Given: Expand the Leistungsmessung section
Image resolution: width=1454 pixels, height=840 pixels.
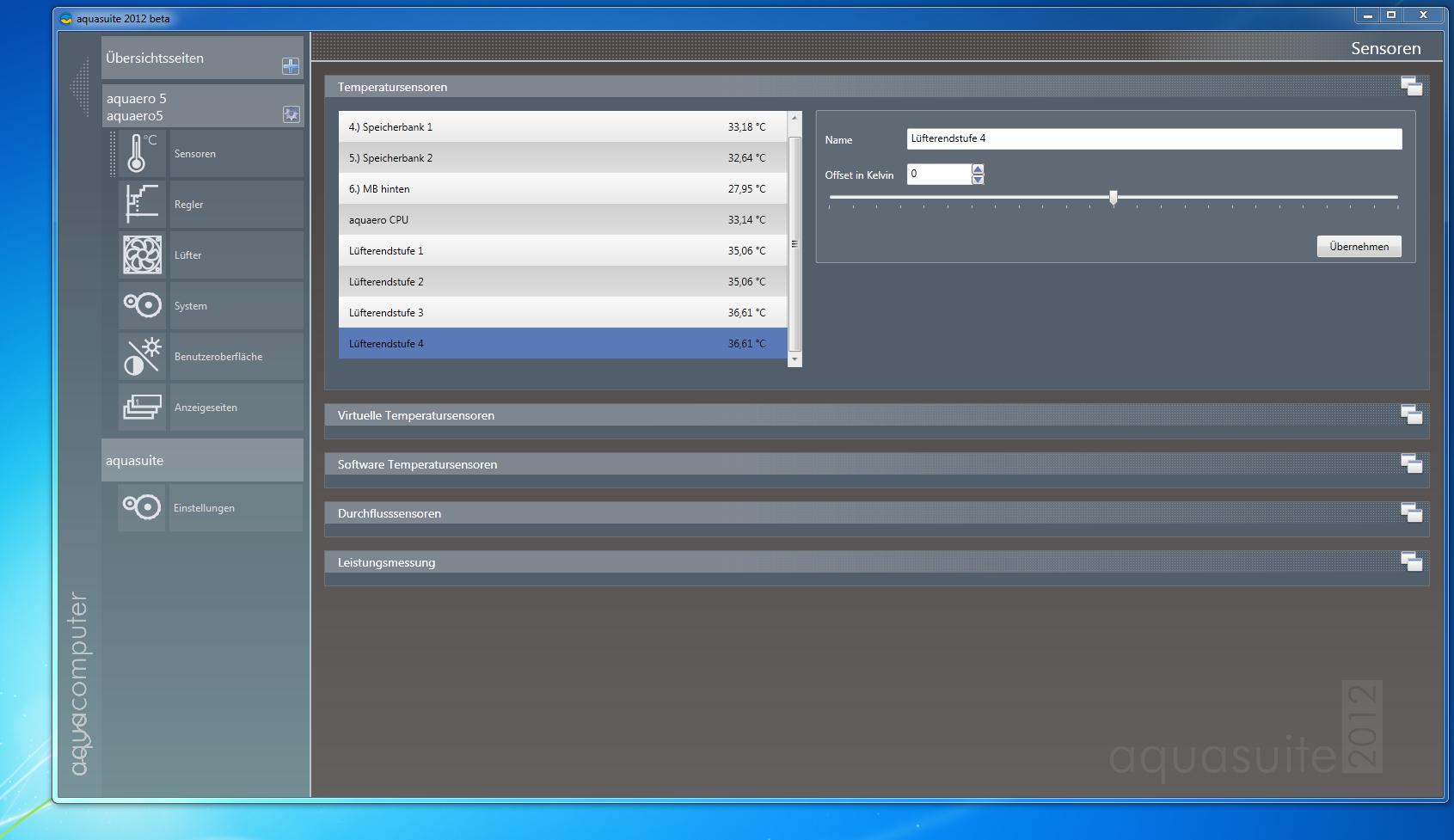Looking at the screenshot, I should (1411, 561).
